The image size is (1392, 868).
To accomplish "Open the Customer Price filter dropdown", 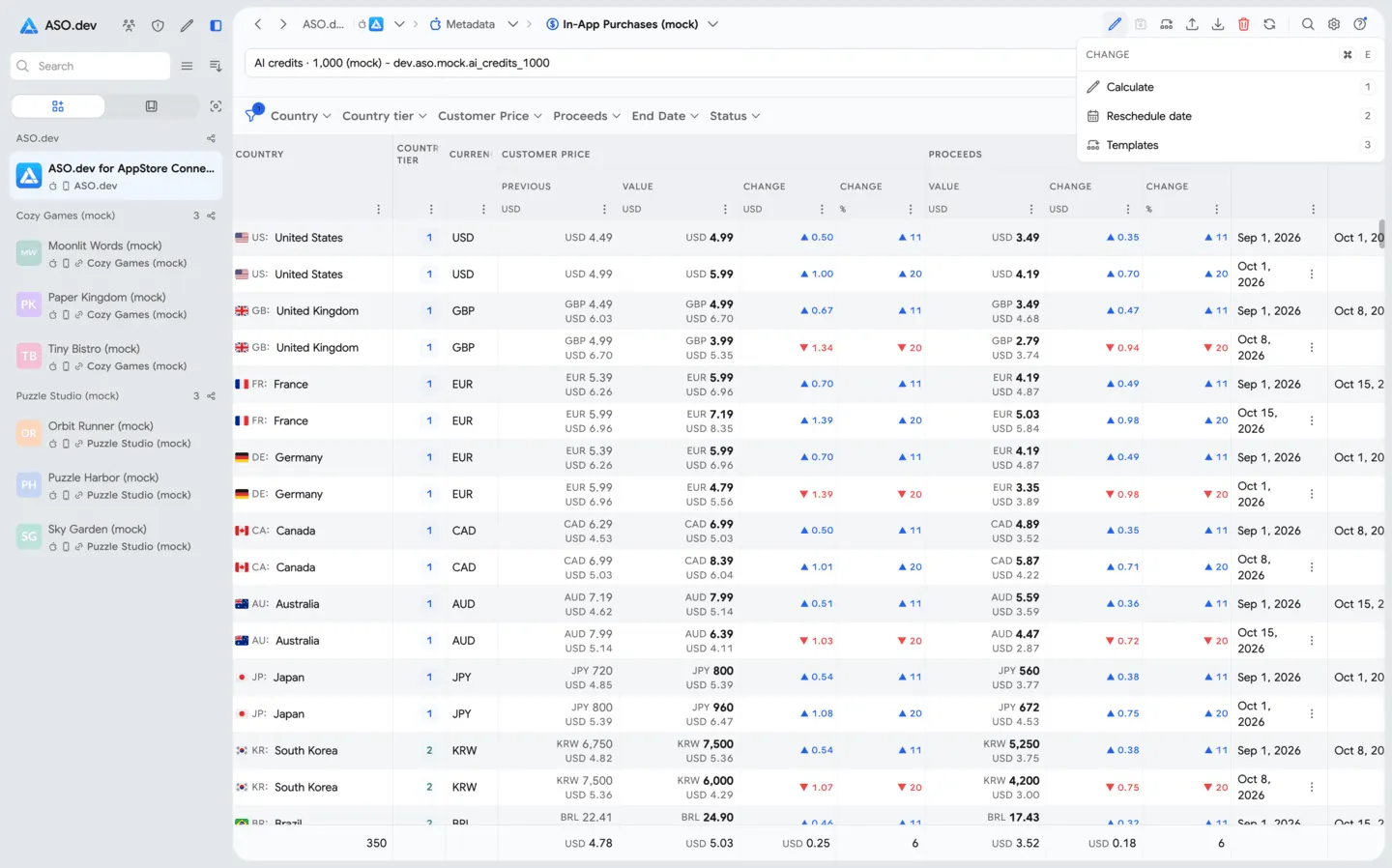I will [489, 116].
